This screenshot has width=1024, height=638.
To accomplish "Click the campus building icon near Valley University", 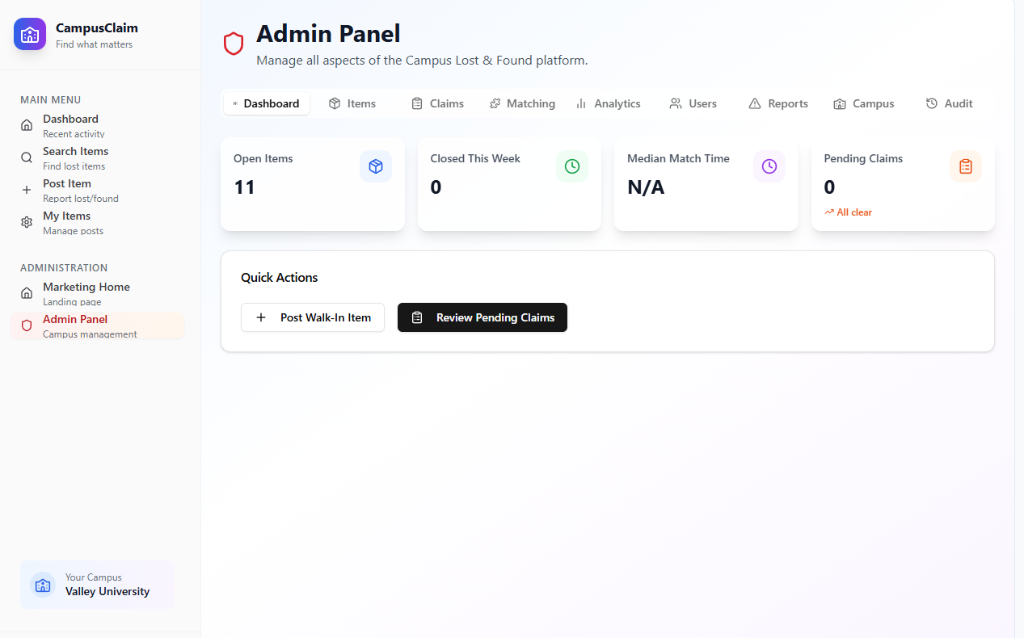I will 43,585.
